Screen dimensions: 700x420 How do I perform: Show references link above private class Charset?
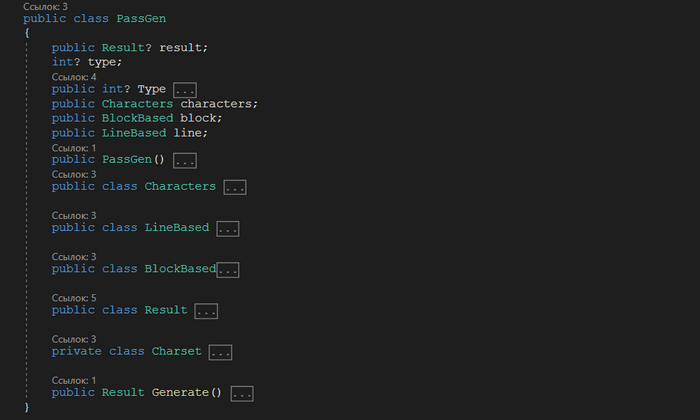(74, 340)
